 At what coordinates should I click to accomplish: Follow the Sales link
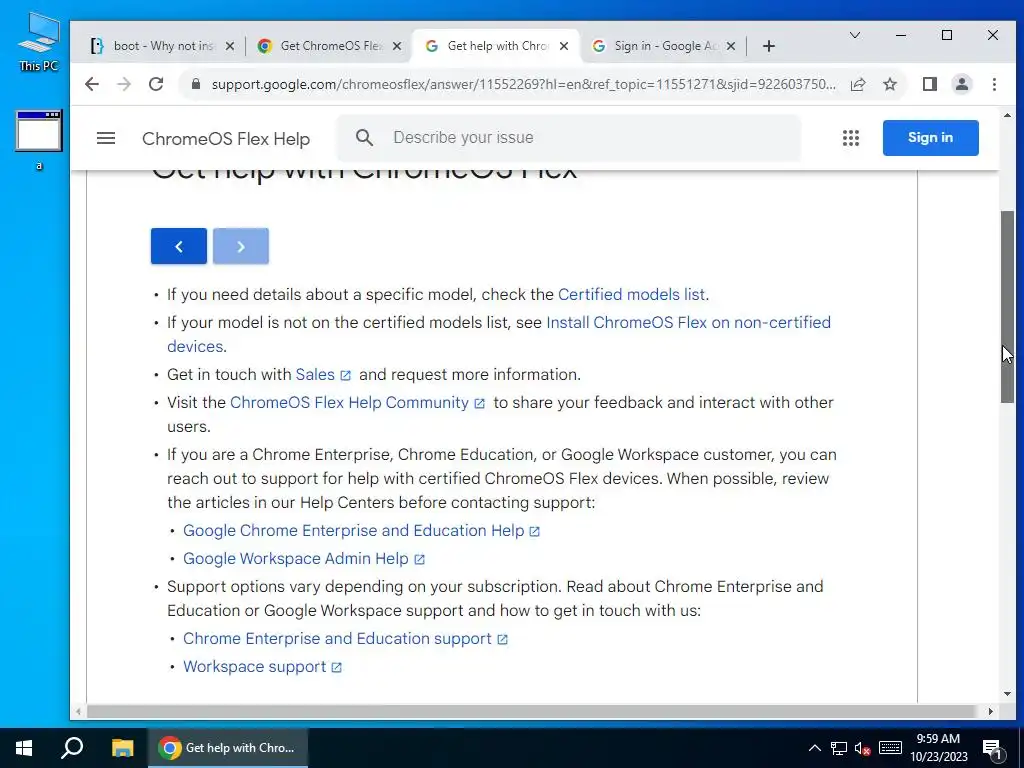tap(315, 375)
